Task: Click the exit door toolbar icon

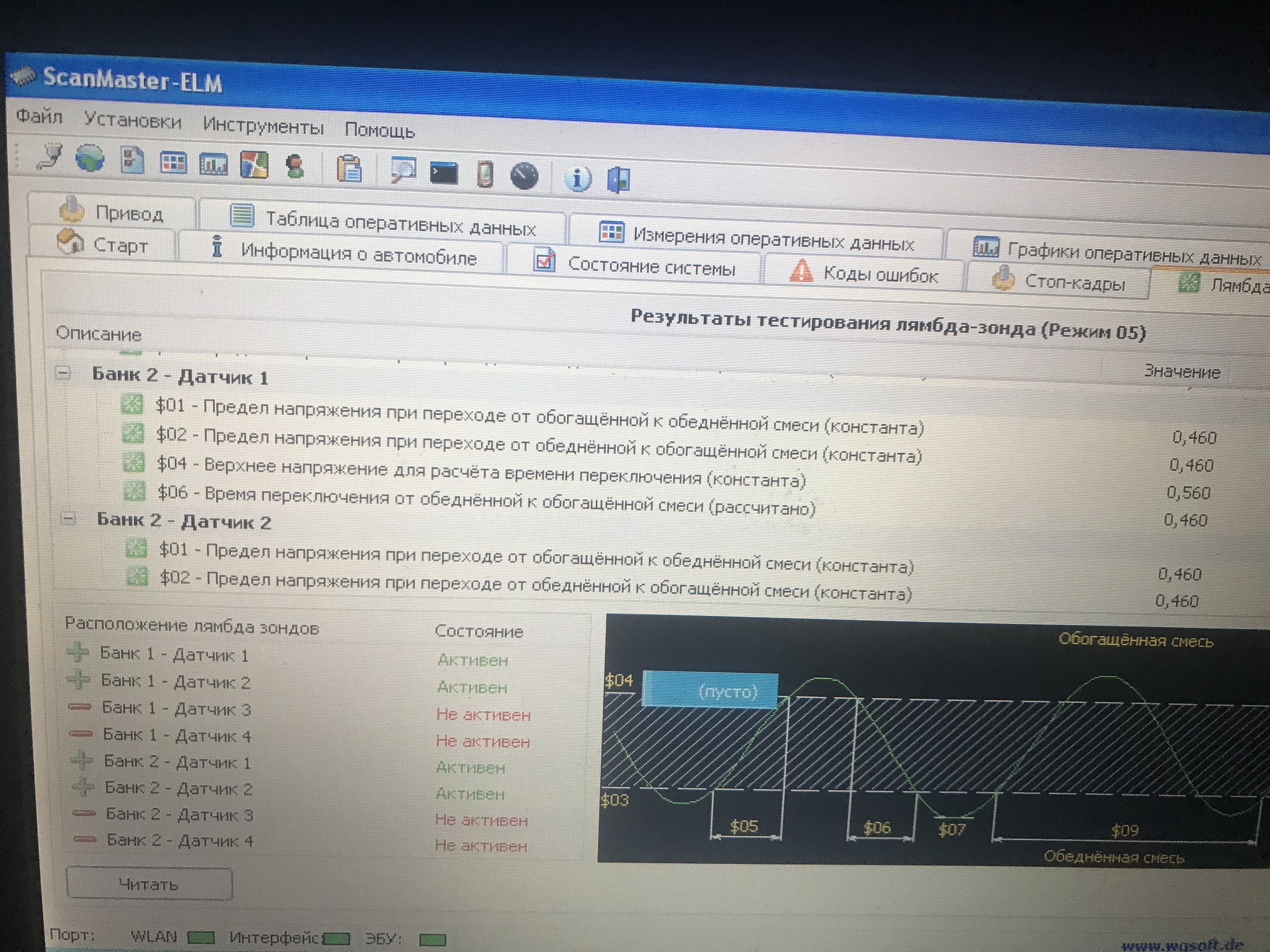Action: pyautogui.click(x=618, y=180)
